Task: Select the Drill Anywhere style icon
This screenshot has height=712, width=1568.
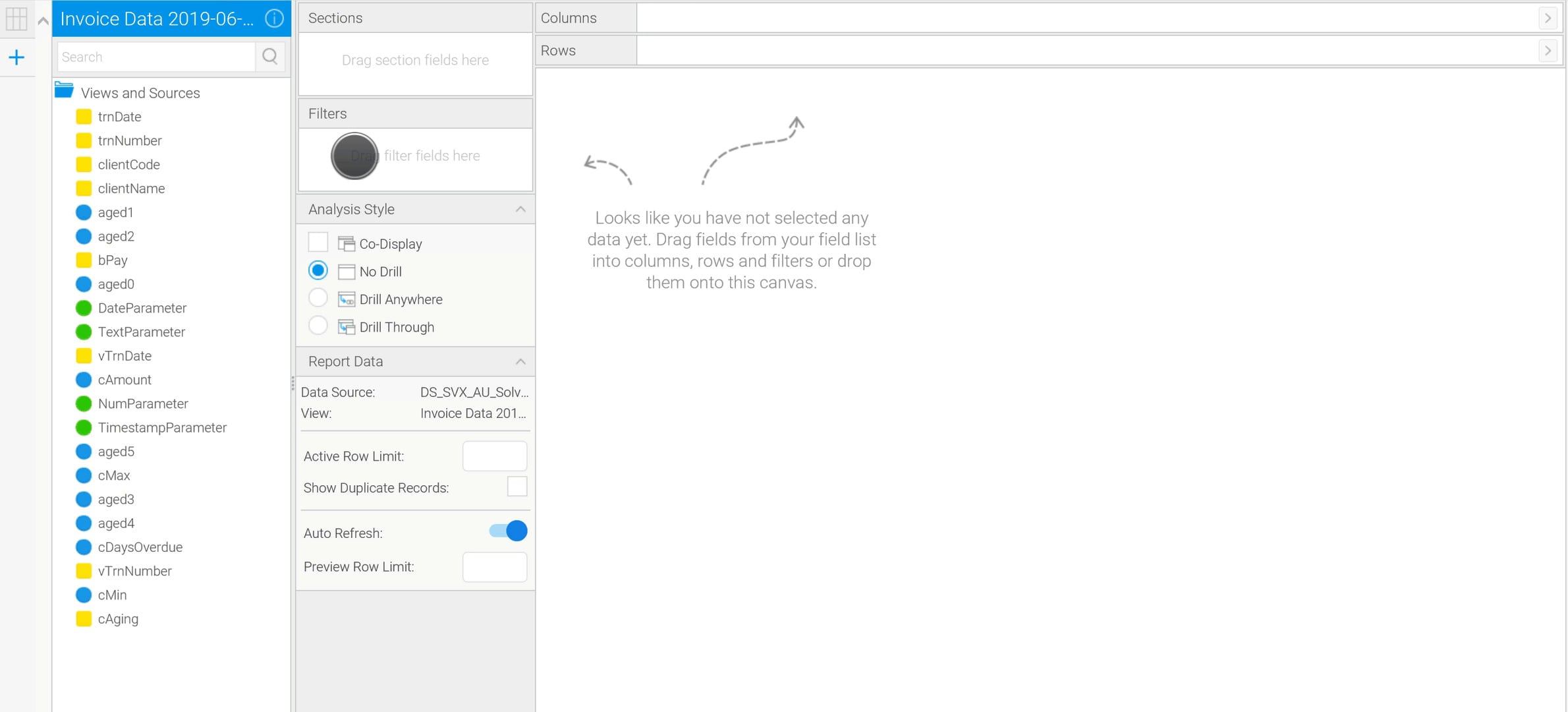Action: tap(347, 299)
